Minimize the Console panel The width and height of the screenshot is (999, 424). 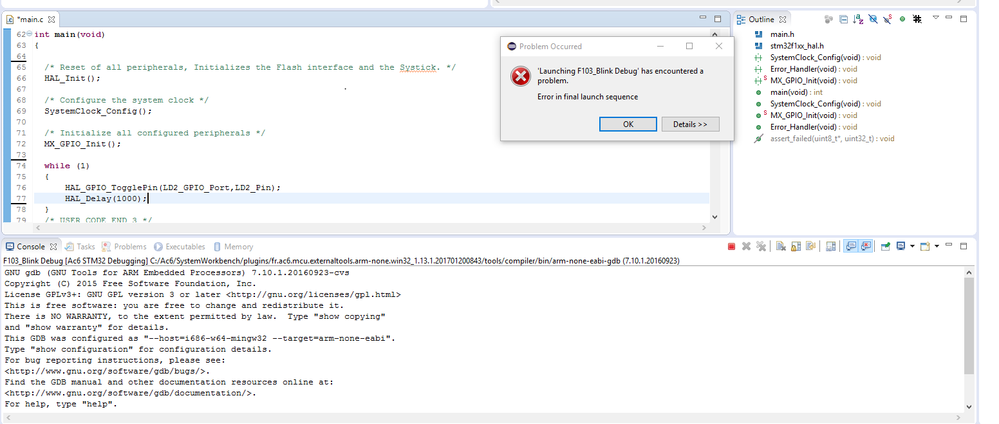coord(949,245)
